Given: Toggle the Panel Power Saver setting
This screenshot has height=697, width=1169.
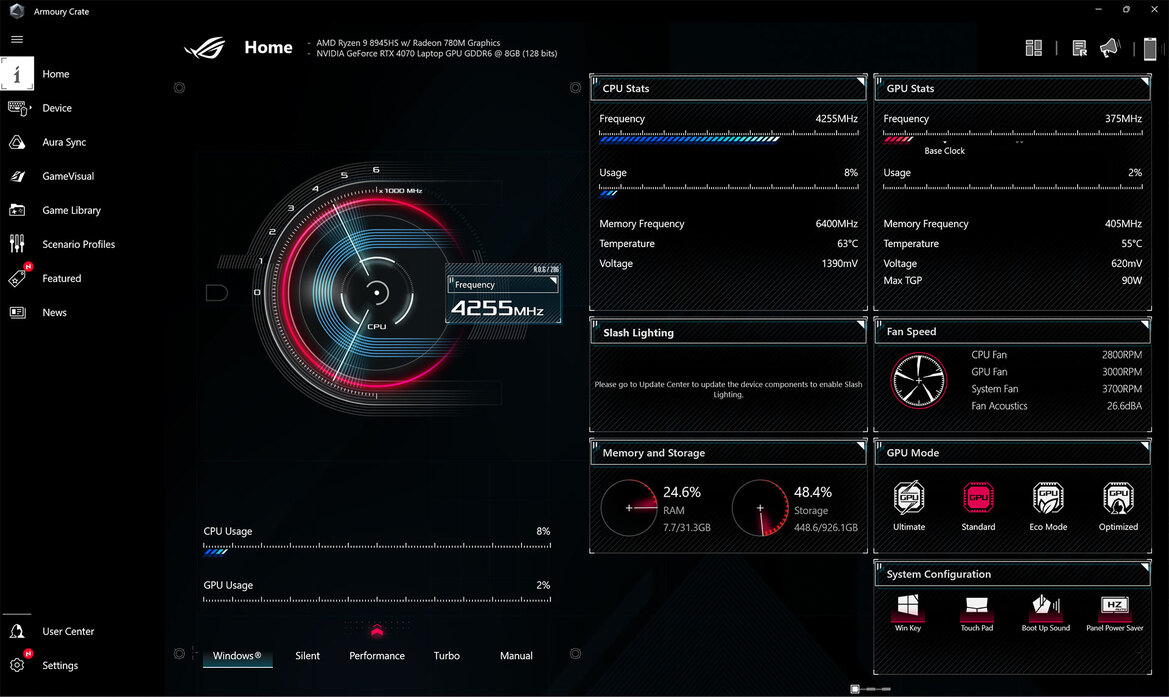Looking at the screenshot, I should (x=1115, y=613).
